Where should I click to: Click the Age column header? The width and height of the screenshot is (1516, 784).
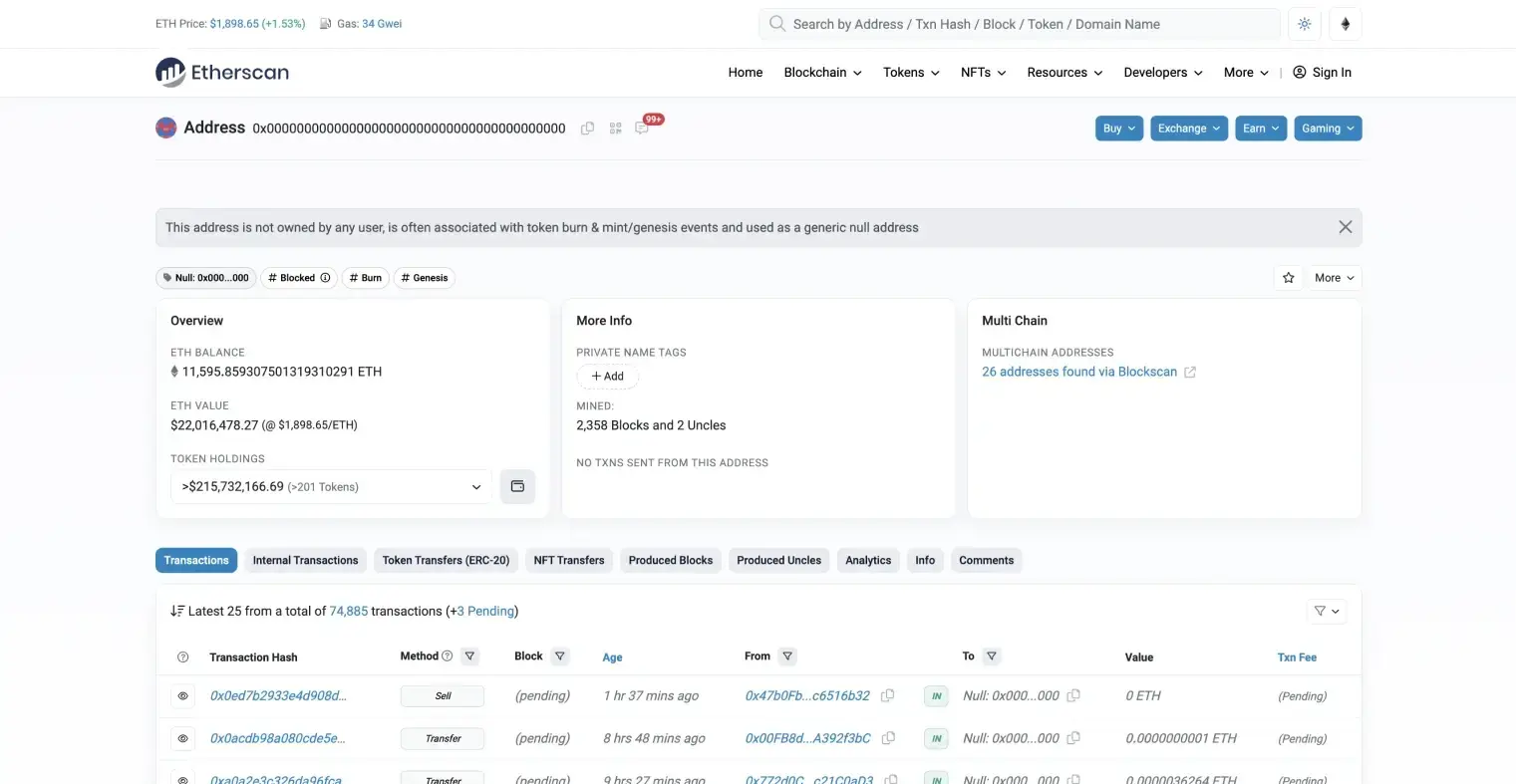click(612, 657)
